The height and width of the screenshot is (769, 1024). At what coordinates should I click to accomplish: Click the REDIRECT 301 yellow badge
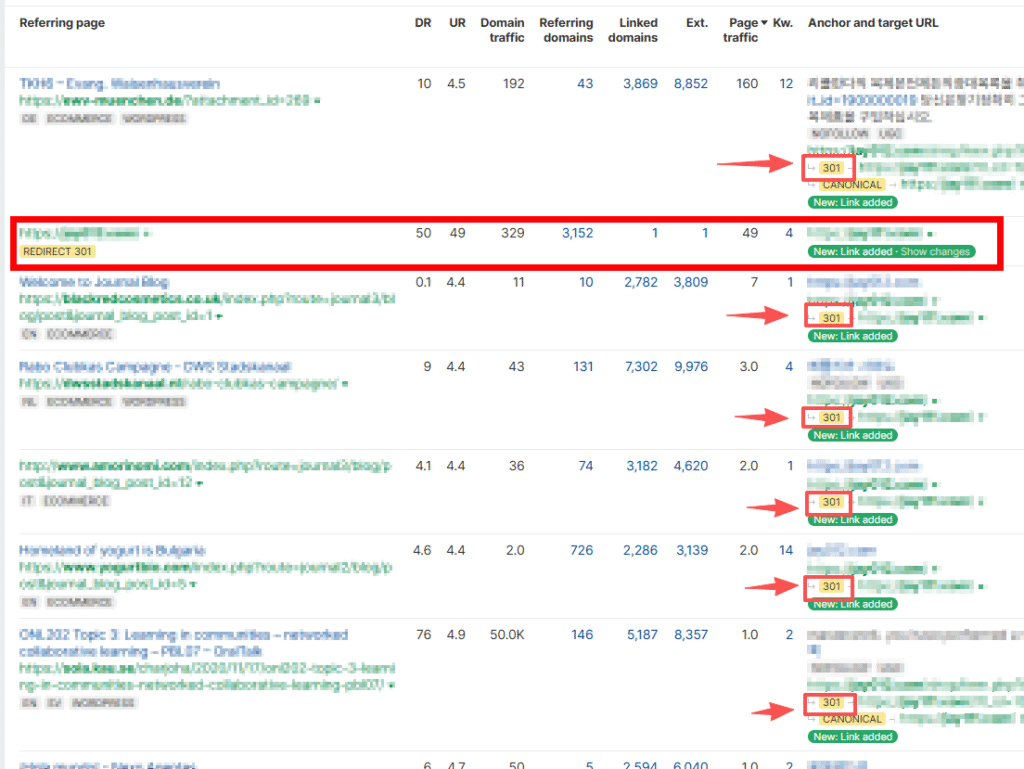[x=57, y=252]
